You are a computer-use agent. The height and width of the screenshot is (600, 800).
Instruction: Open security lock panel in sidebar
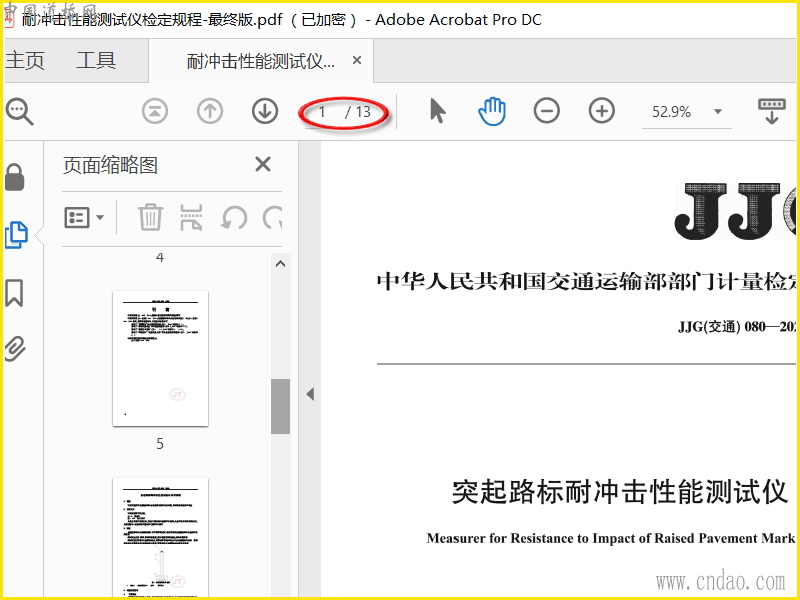click(x=15, y=177)
